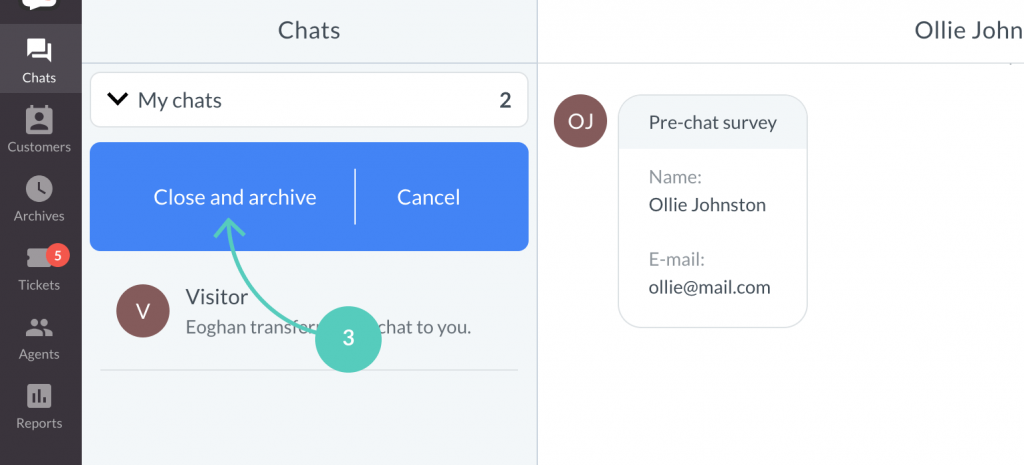Open the Reports chart icon
1024x465 pixels.
[x=39, y=396]
